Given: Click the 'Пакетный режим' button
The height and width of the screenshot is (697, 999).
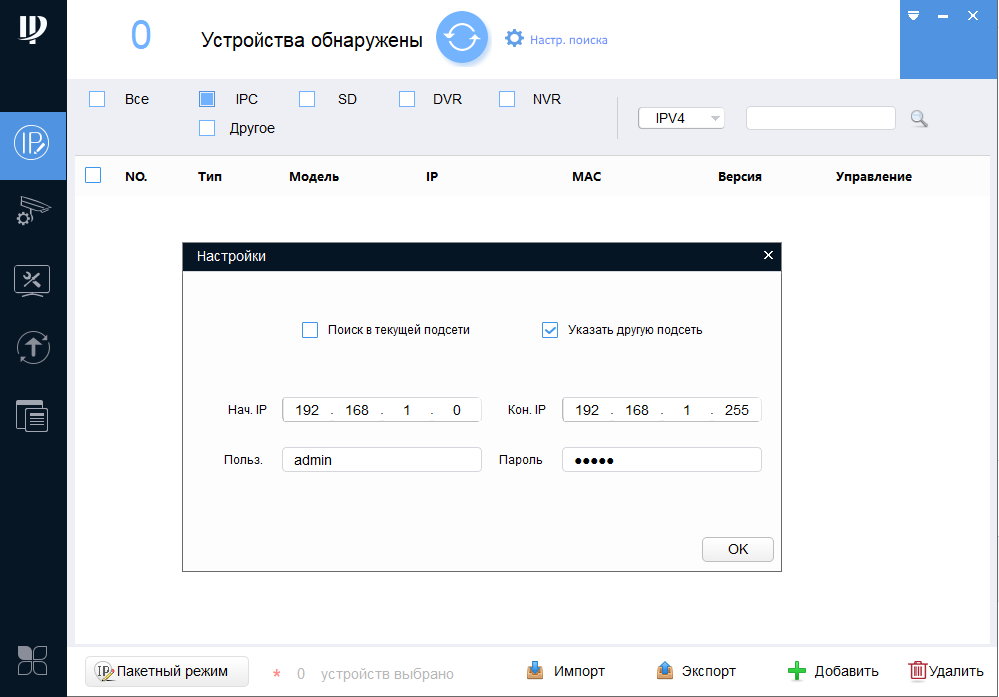Looking at the screenshot, I should [x=167, y=671].
